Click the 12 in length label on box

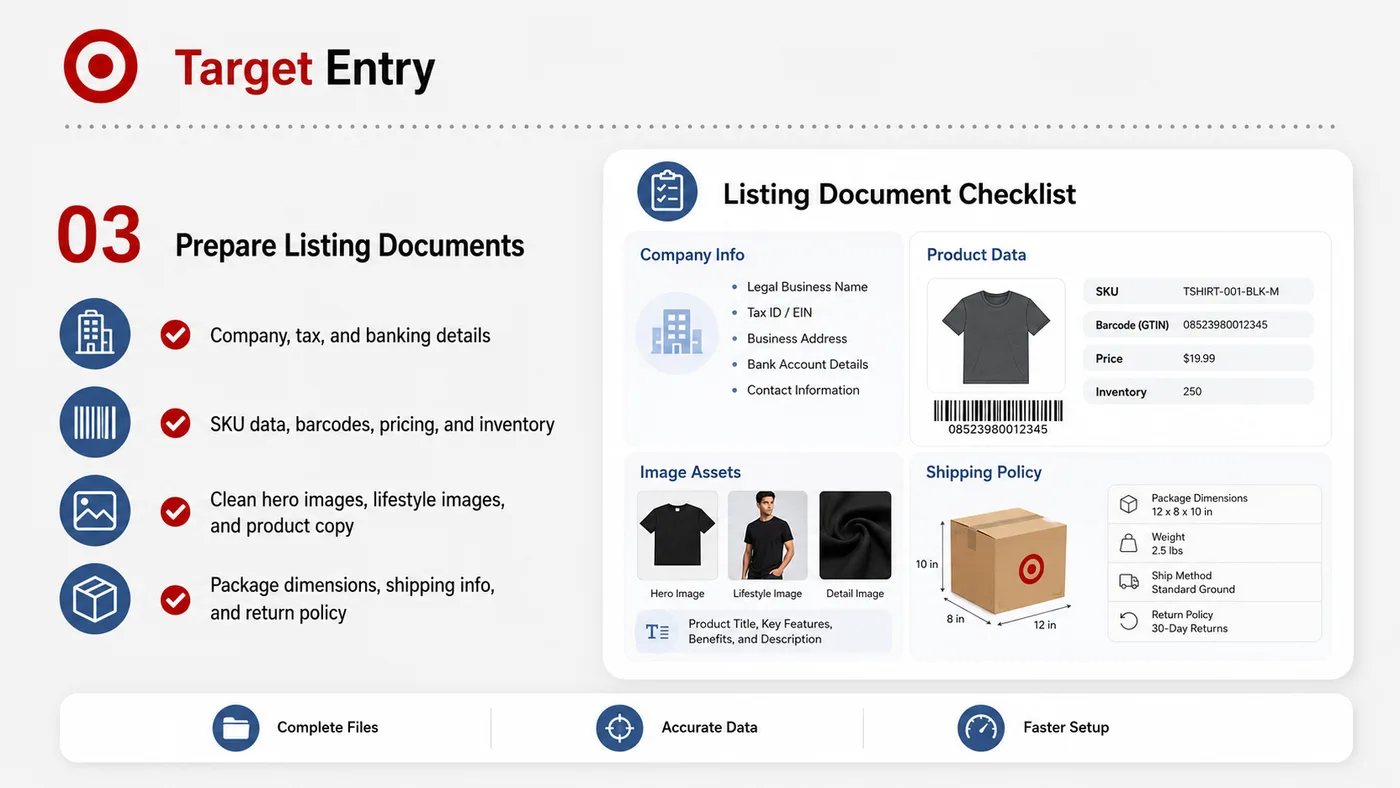pos(1045,624)
